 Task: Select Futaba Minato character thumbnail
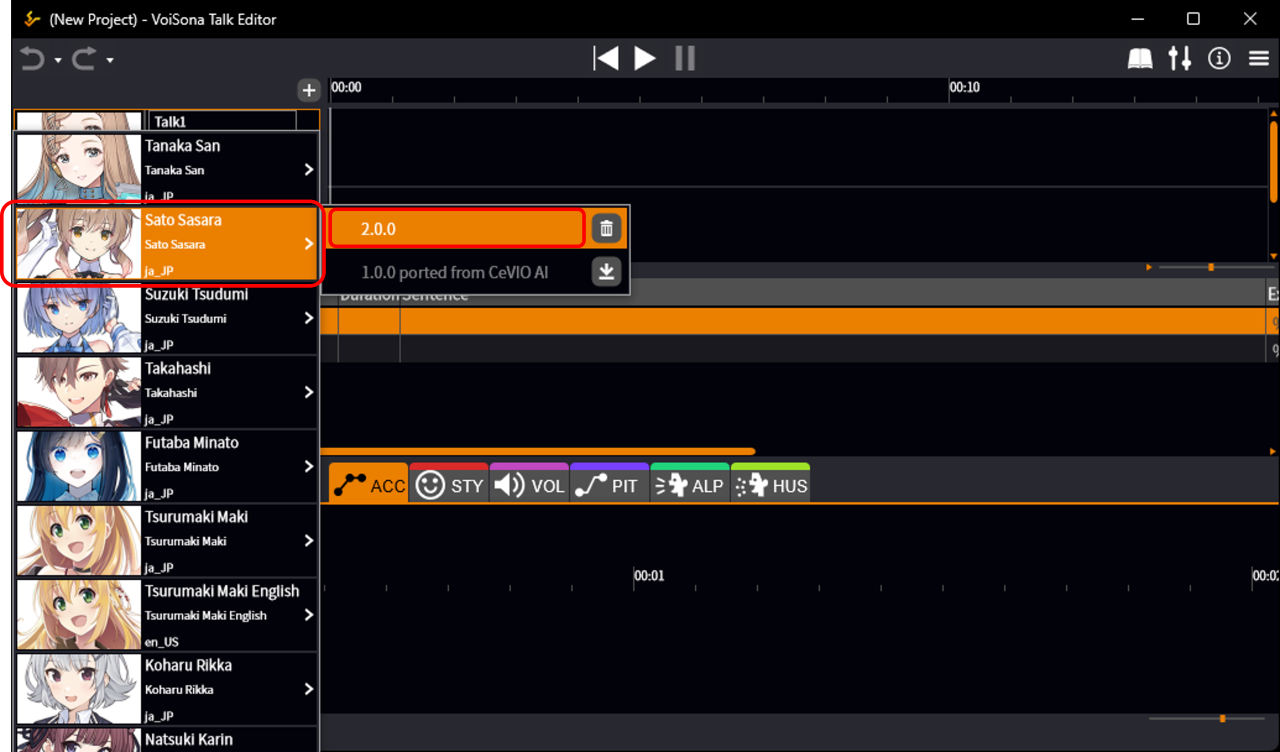coord(79,466)
